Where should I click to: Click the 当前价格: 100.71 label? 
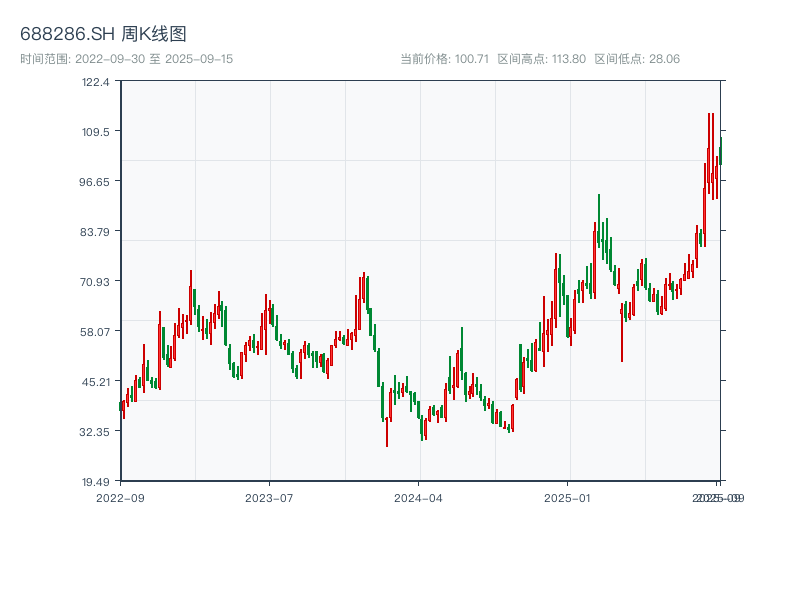[444, 59]
